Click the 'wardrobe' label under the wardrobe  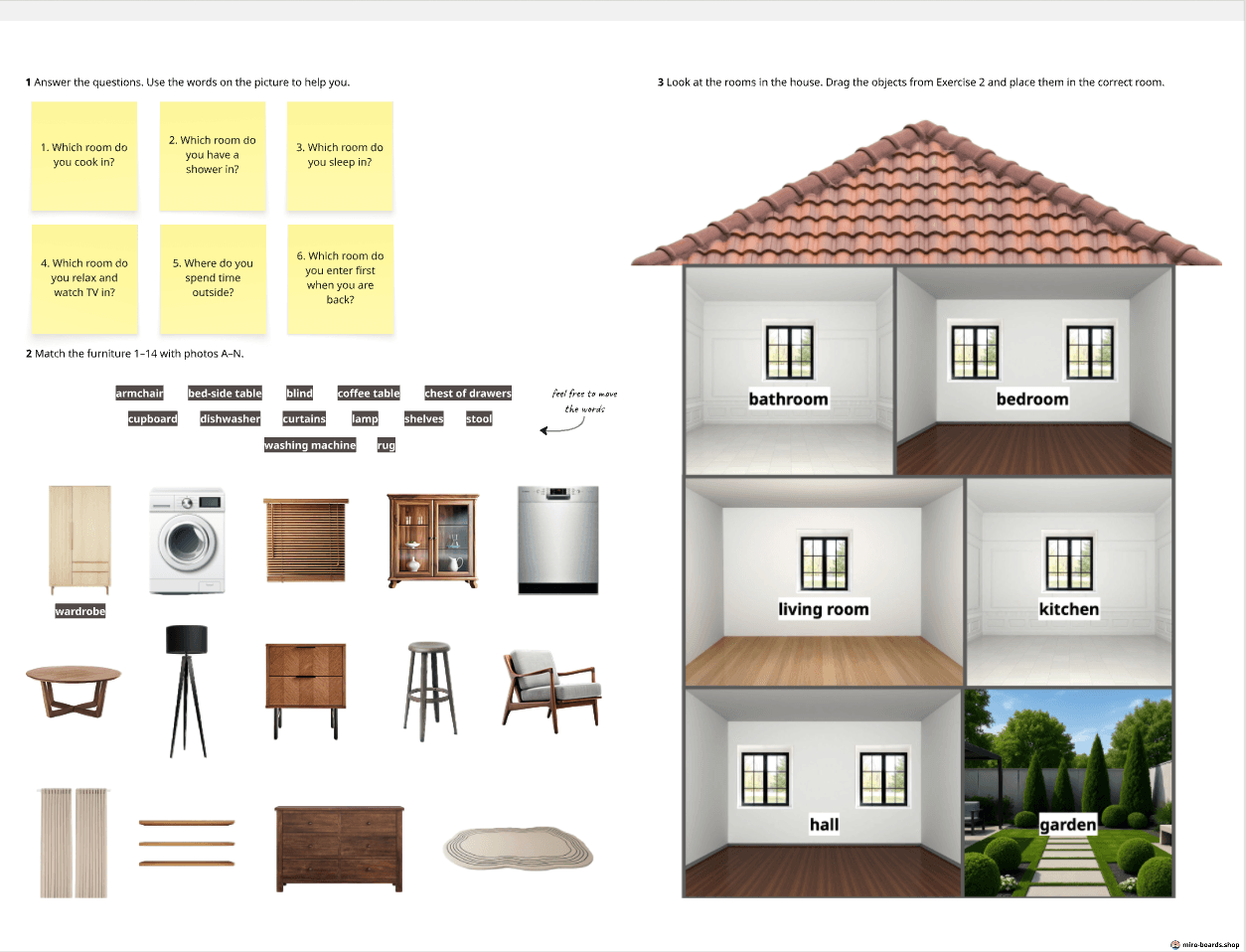pyautogui.click(x=80, y=611)
